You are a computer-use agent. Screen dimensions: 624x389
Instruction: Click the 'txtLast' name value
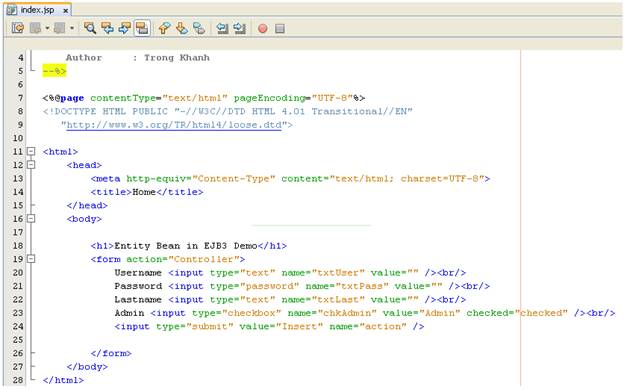338,300
